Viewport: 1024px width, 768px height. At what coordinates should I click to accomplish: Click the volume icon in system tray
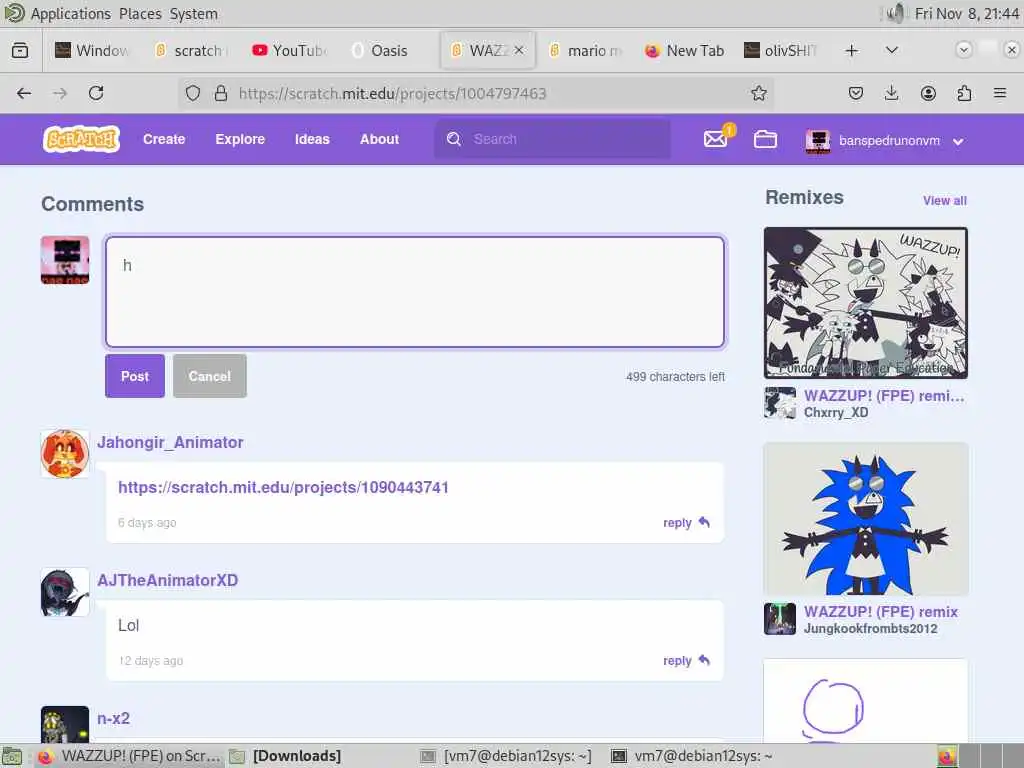pos(895,13)
